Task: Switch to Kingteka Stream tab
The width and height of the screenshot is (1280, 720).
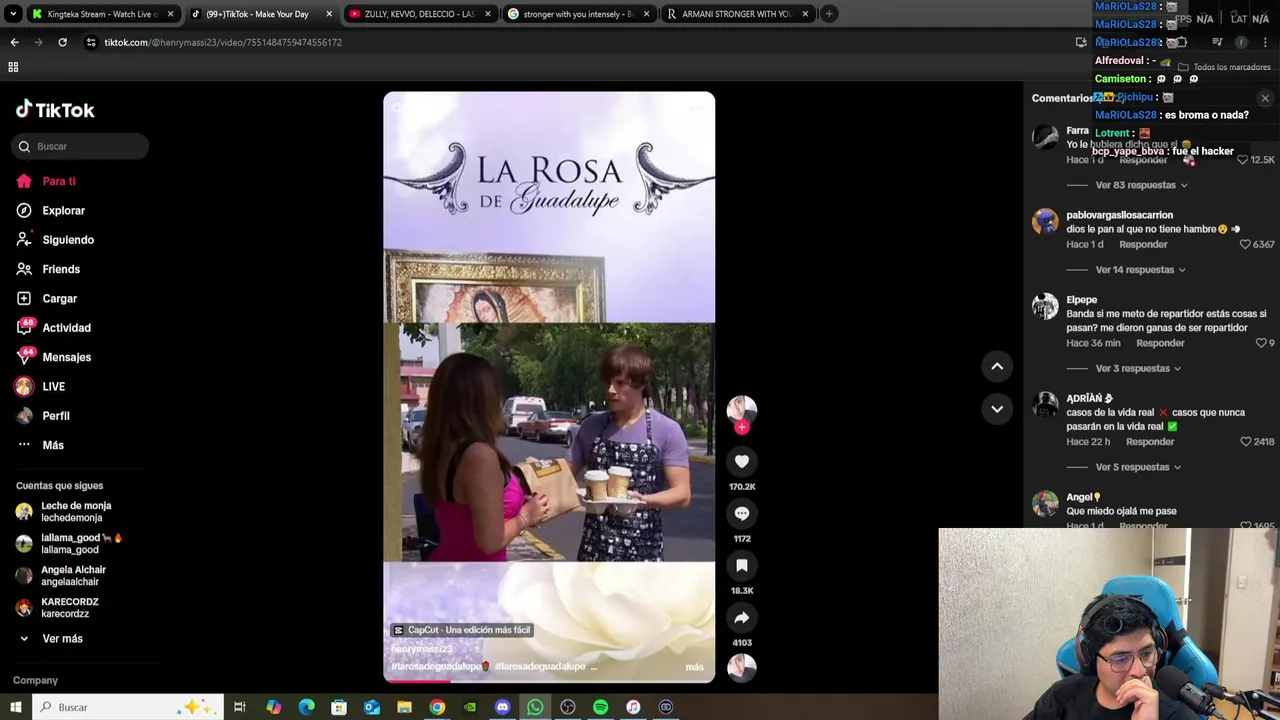Action: pos(101,14)
